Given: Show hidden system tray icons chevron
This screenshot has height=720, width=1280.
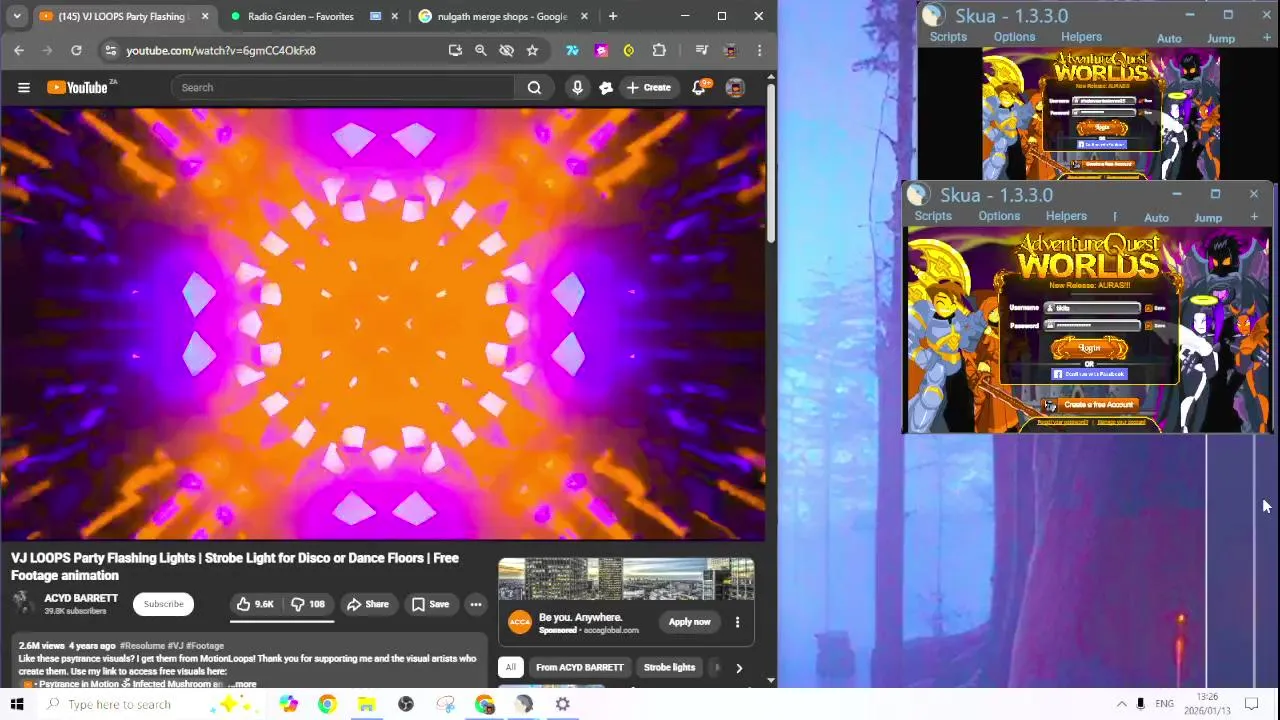Looking at the screenshot, I should [x=1121, y=704].
